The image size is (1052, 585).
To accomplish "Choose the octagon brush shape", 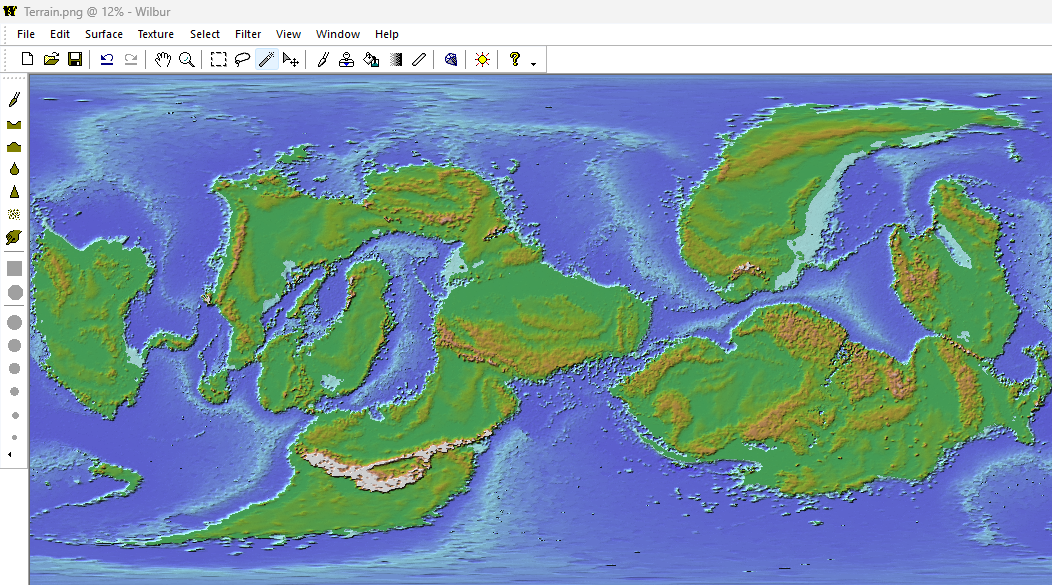I will pyautogui.click(x=15, y=292).
